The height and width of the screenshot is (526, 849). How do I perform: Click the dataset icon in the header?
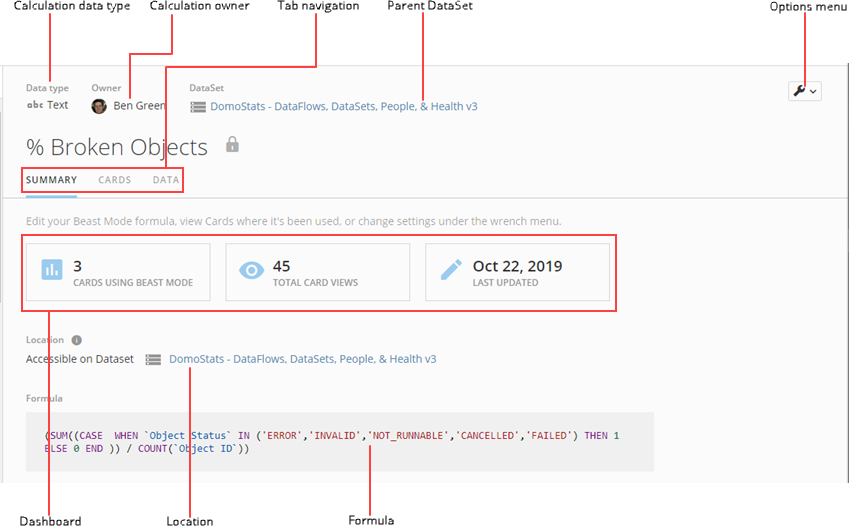(198, 107)
